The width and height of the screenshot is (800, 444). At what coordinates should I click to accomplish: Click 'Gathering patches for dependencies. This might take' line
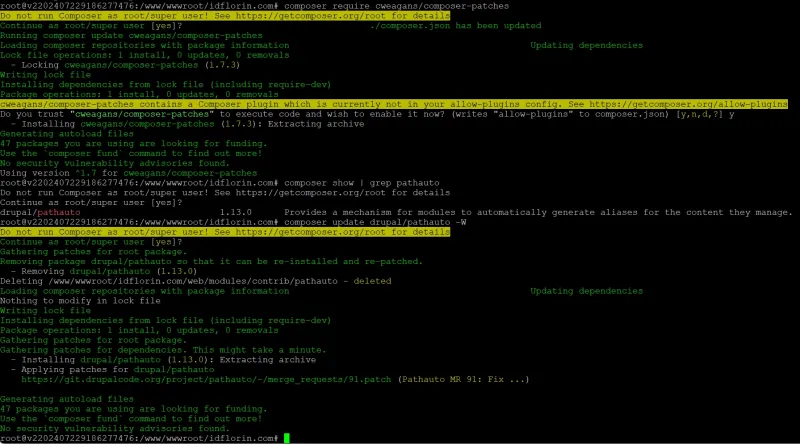pyautogui.click(x=163, y=350)
